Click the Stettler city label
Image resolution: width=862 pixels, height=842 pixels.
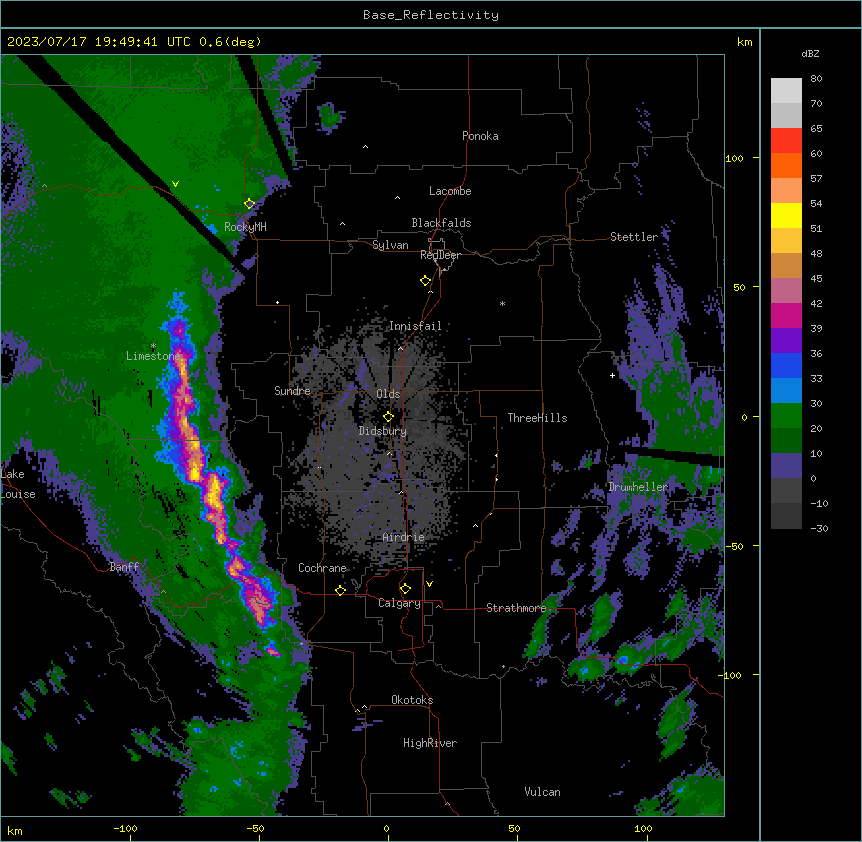point(634,237)
